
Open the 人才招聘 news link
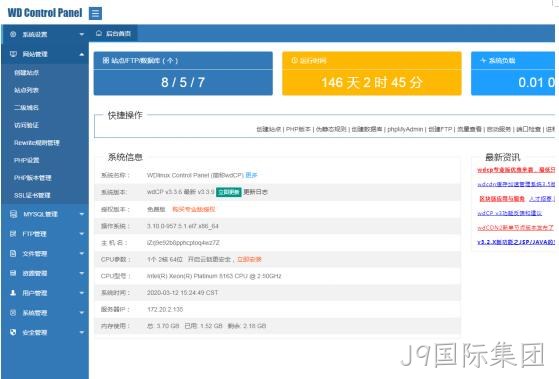pos(540,199)
